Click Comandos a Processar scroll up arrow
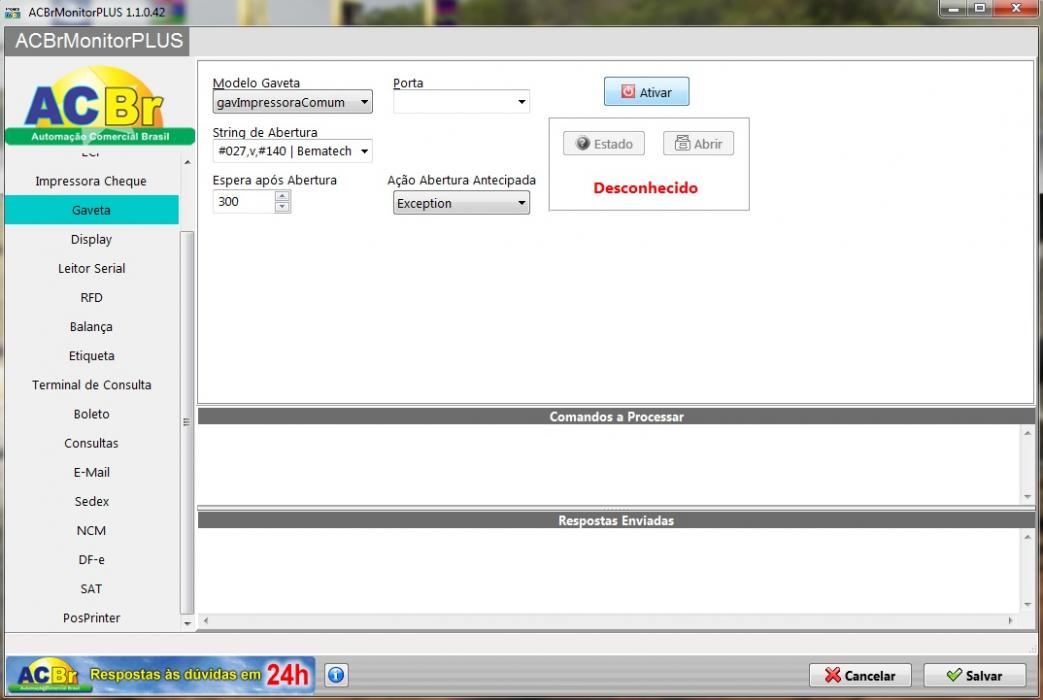 point(1028,433)
